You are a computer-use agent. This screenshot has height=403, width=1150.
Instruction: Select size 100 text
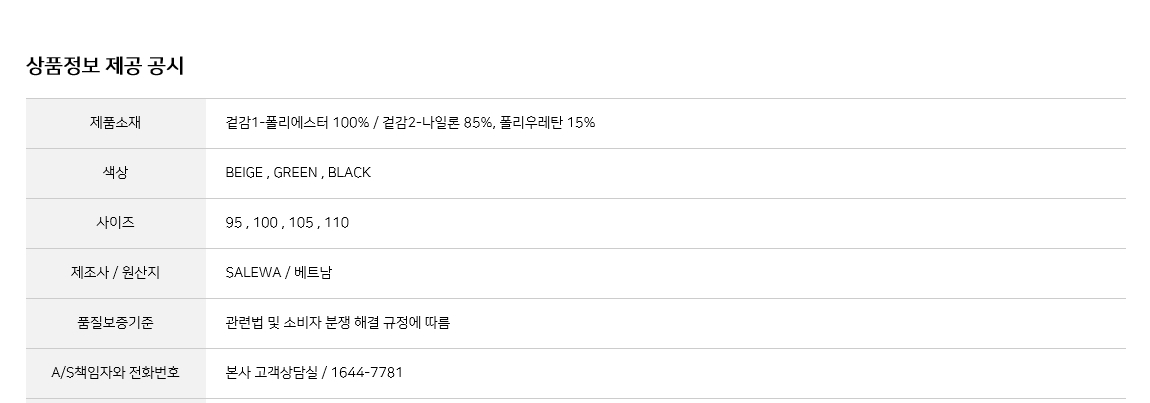(265, 223)
